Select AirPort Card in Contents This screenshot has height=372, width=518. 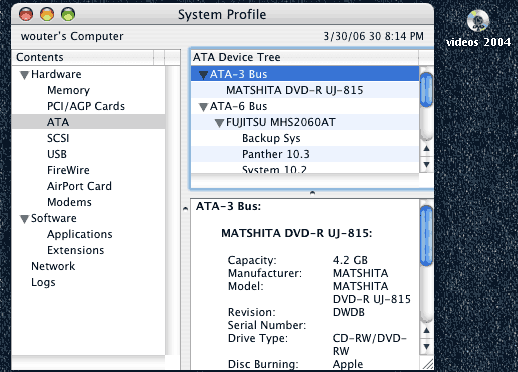coord(79,186)
